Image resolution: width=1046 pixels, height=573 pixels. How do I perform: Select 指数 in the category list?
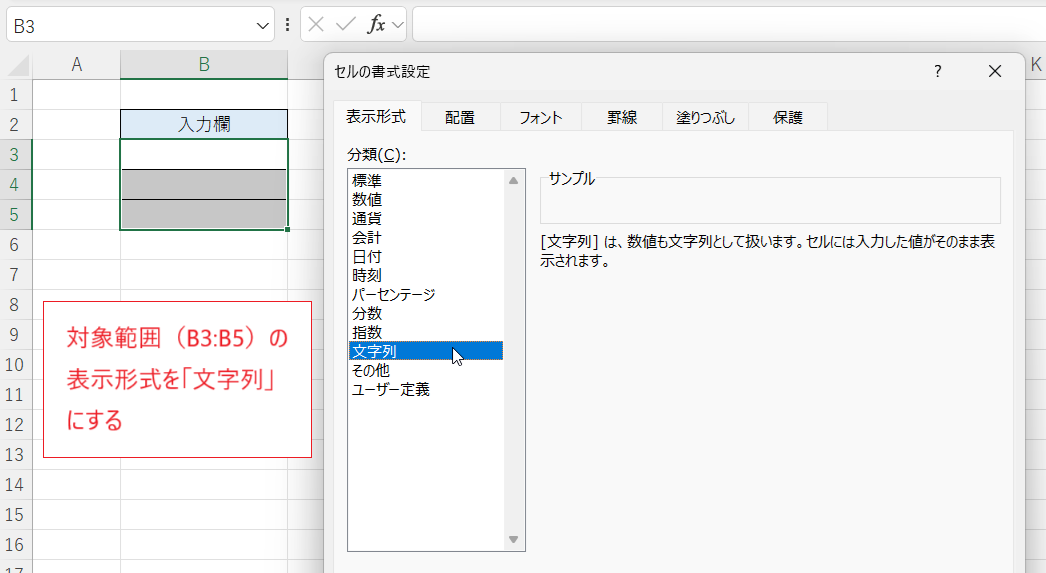click(426, 332)
